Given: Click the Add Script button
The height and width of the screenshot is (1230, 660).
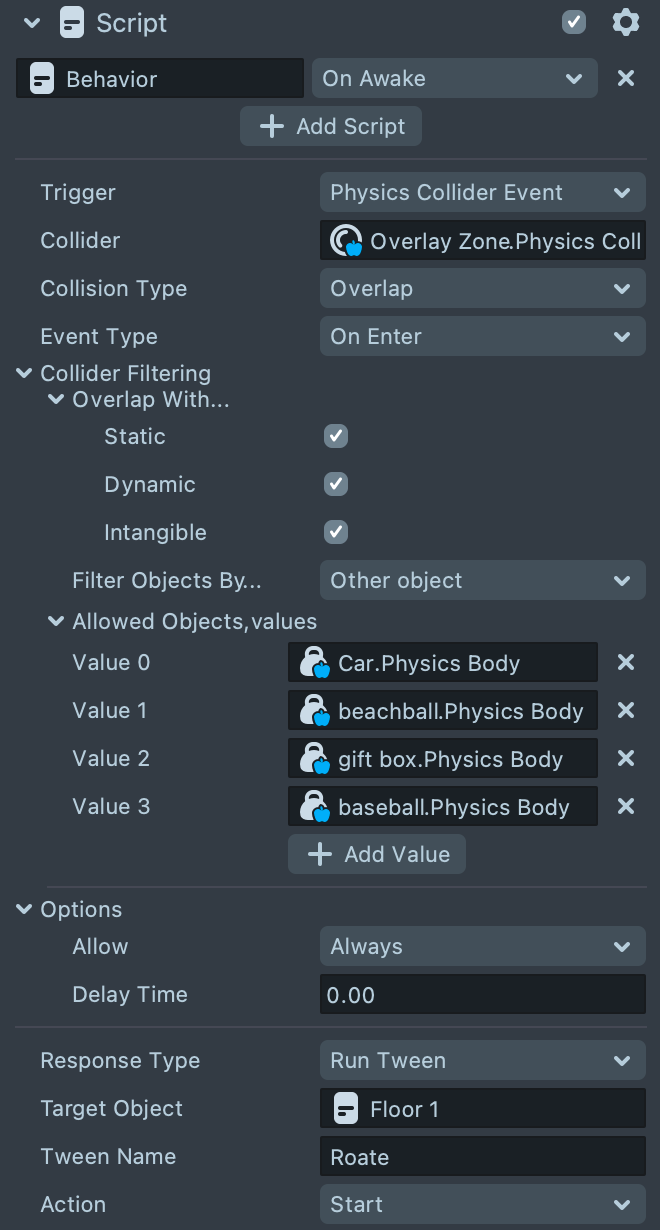Looking at the screenshot, I should pyautogui.click(x=331, y=127).
